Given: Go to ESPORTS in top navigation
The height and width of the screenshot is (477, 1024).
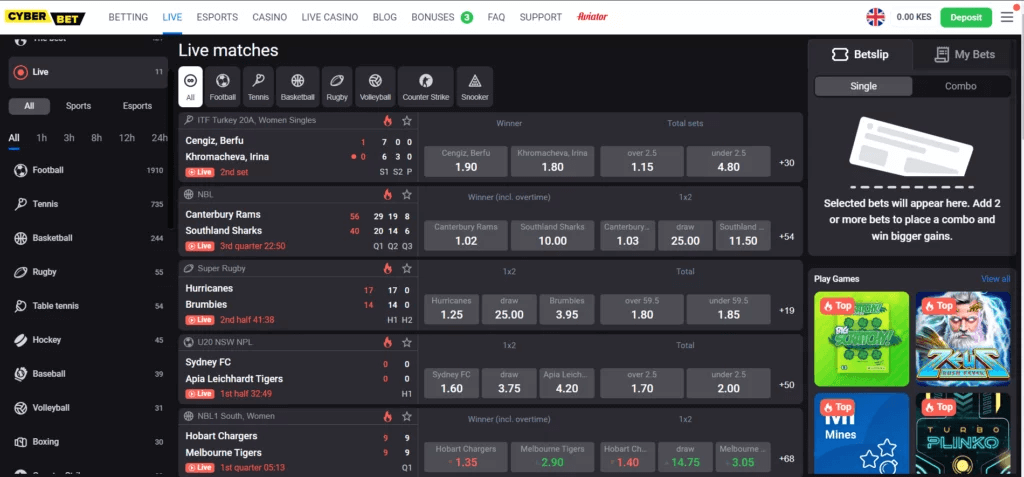Looking at the screenshot, I should [x=217, y=18].
